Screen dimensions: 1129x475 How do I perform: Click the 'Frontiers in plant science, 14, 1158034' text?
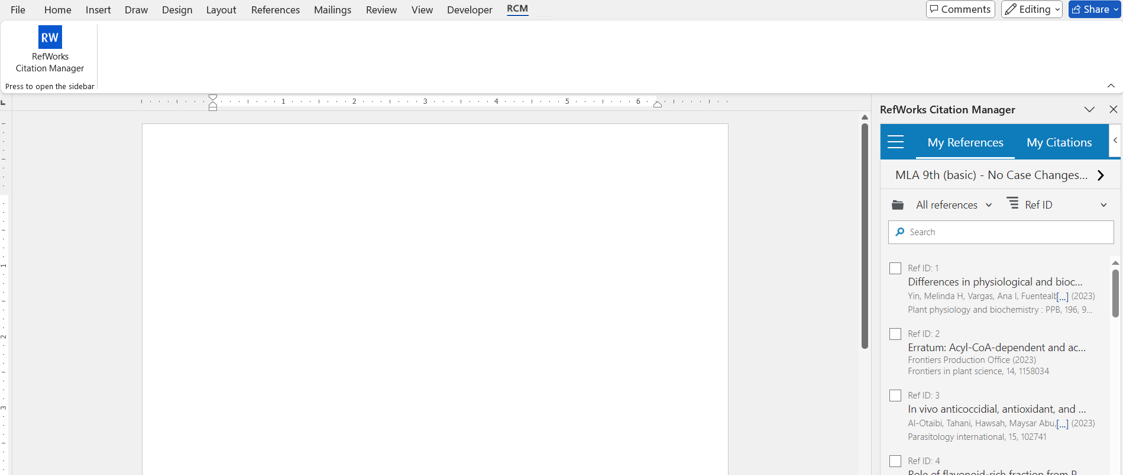click(979, 371)
